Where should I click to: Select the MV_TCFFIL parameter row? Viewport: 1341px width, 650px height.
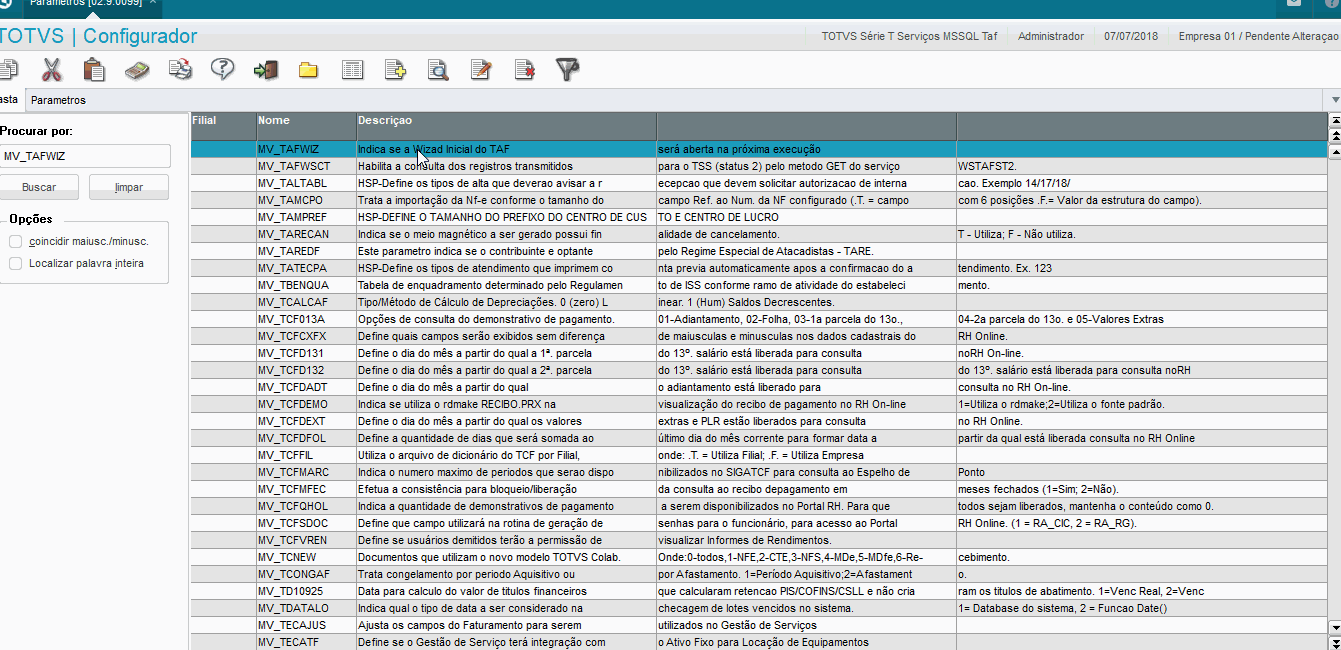pyautogui.click(x=758, y=455)
